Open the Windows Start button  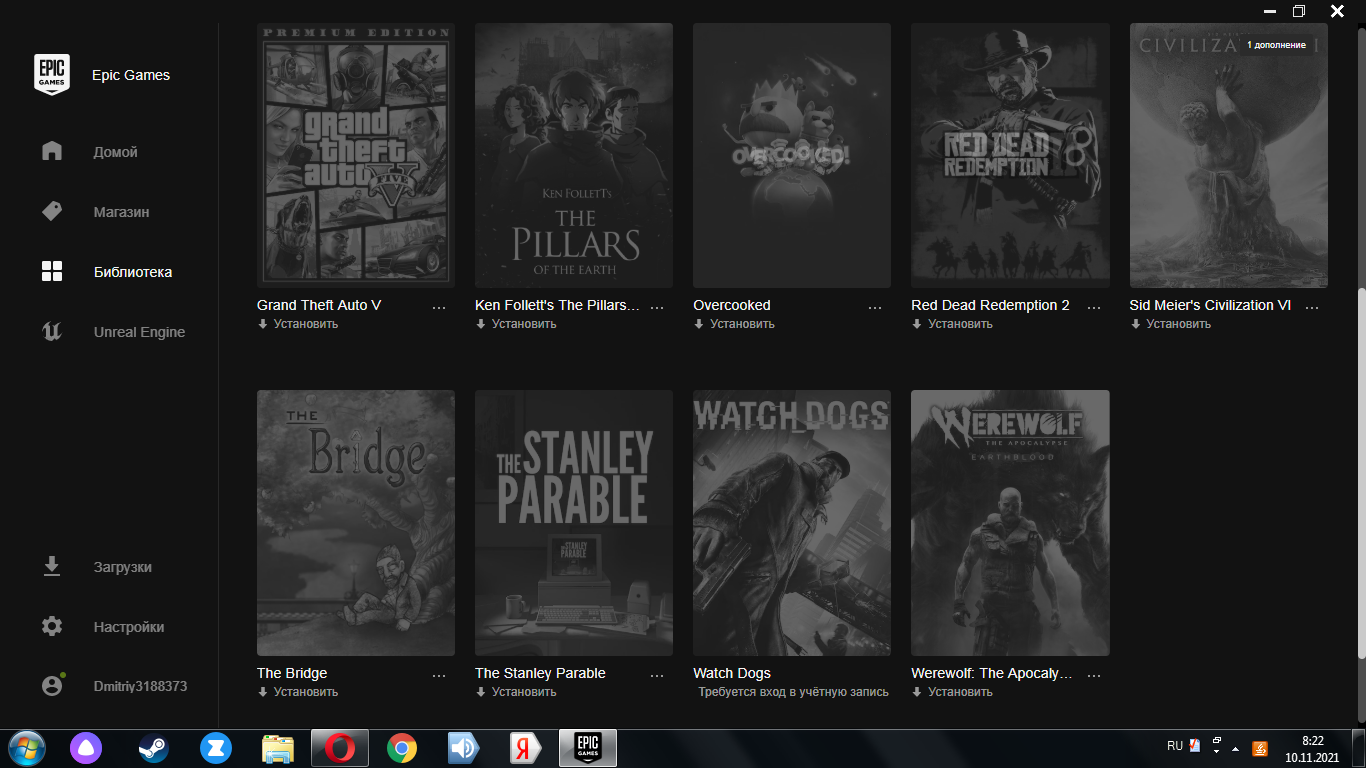[26, 748]
